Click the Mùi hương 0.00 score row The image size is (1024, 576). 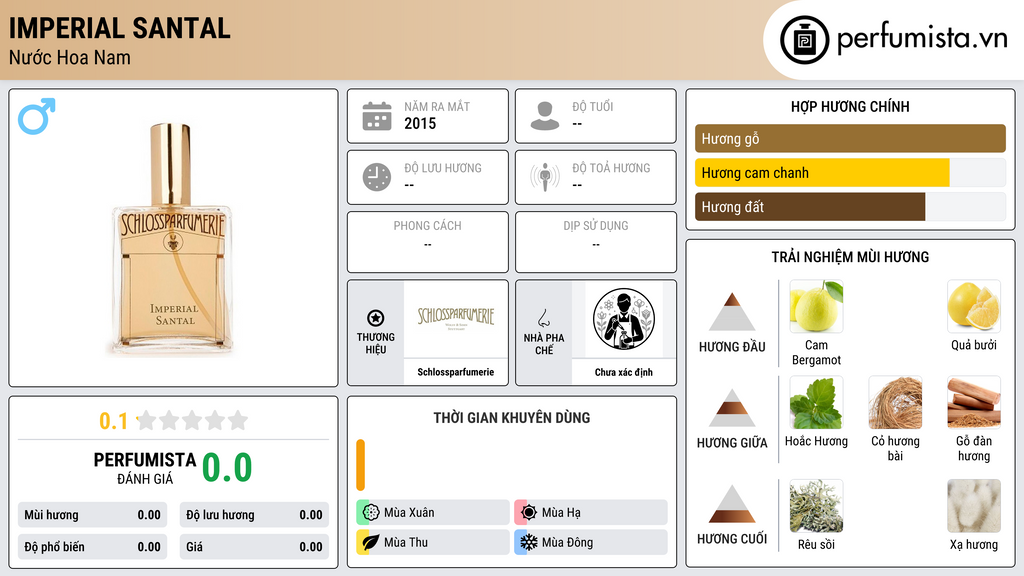point(92,515)
